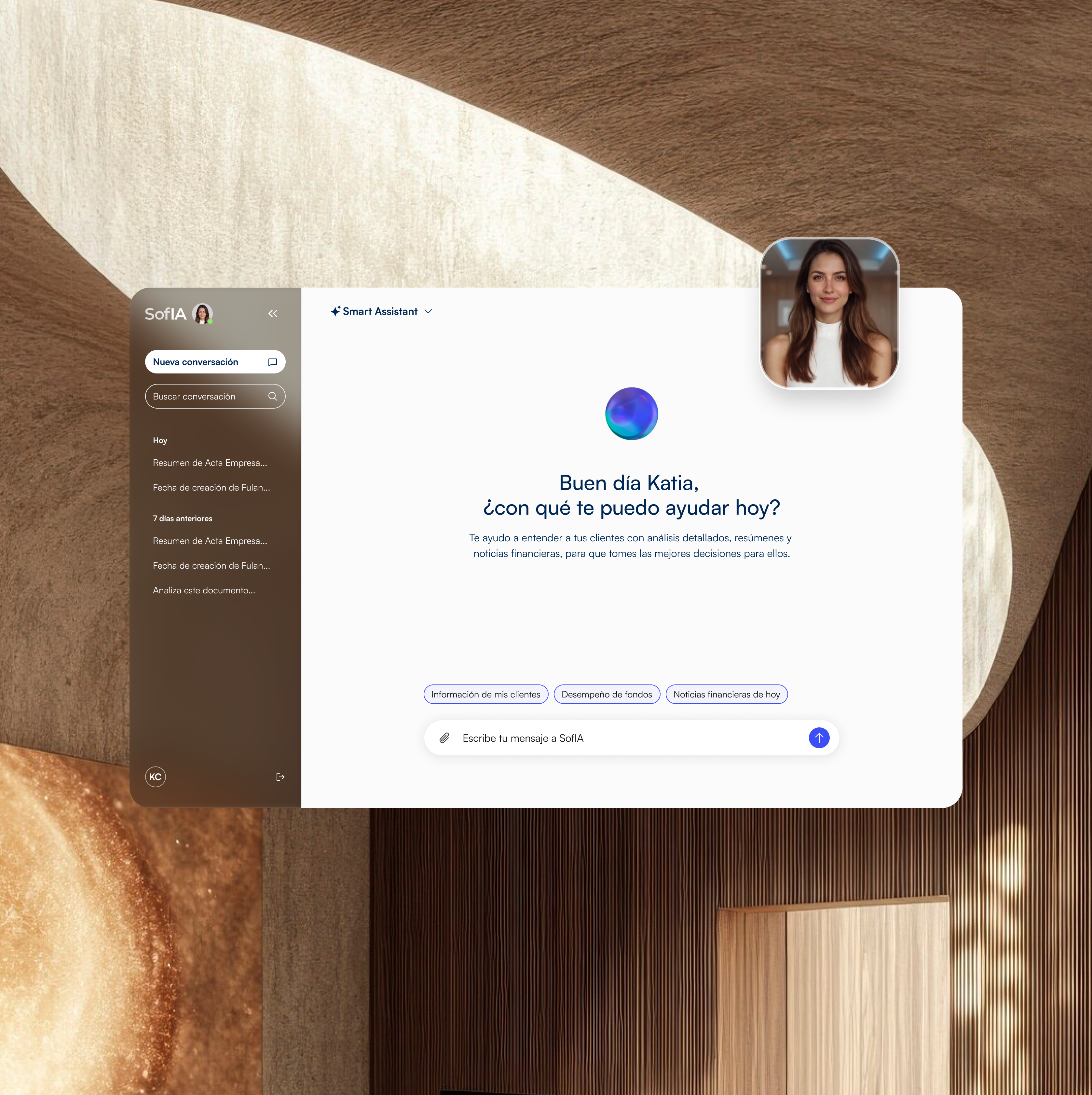Click the Escribe tu mensaje a SofIA field
The image size is (1092, 1095).
(632, 738)
